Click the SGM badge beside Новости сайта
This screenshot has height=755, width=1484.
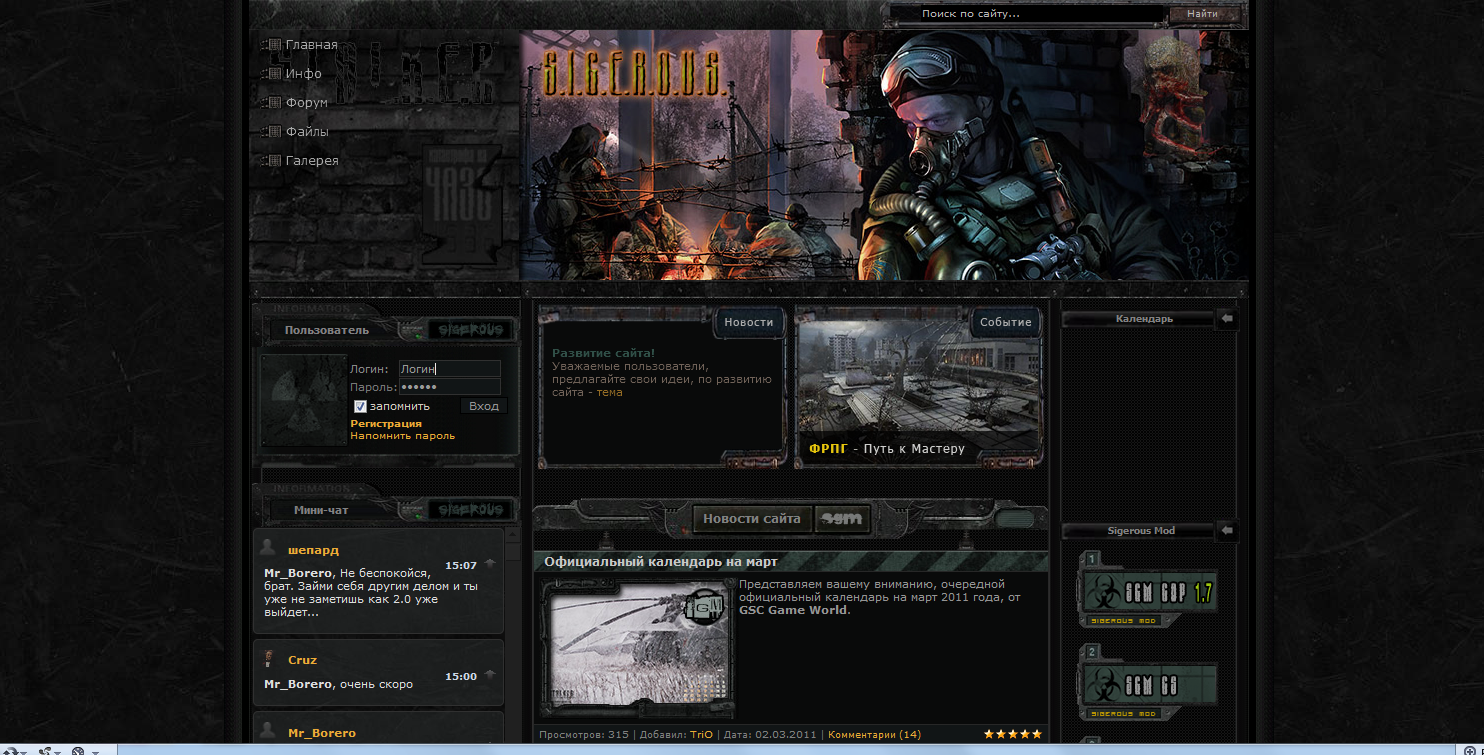coord(841,518)
